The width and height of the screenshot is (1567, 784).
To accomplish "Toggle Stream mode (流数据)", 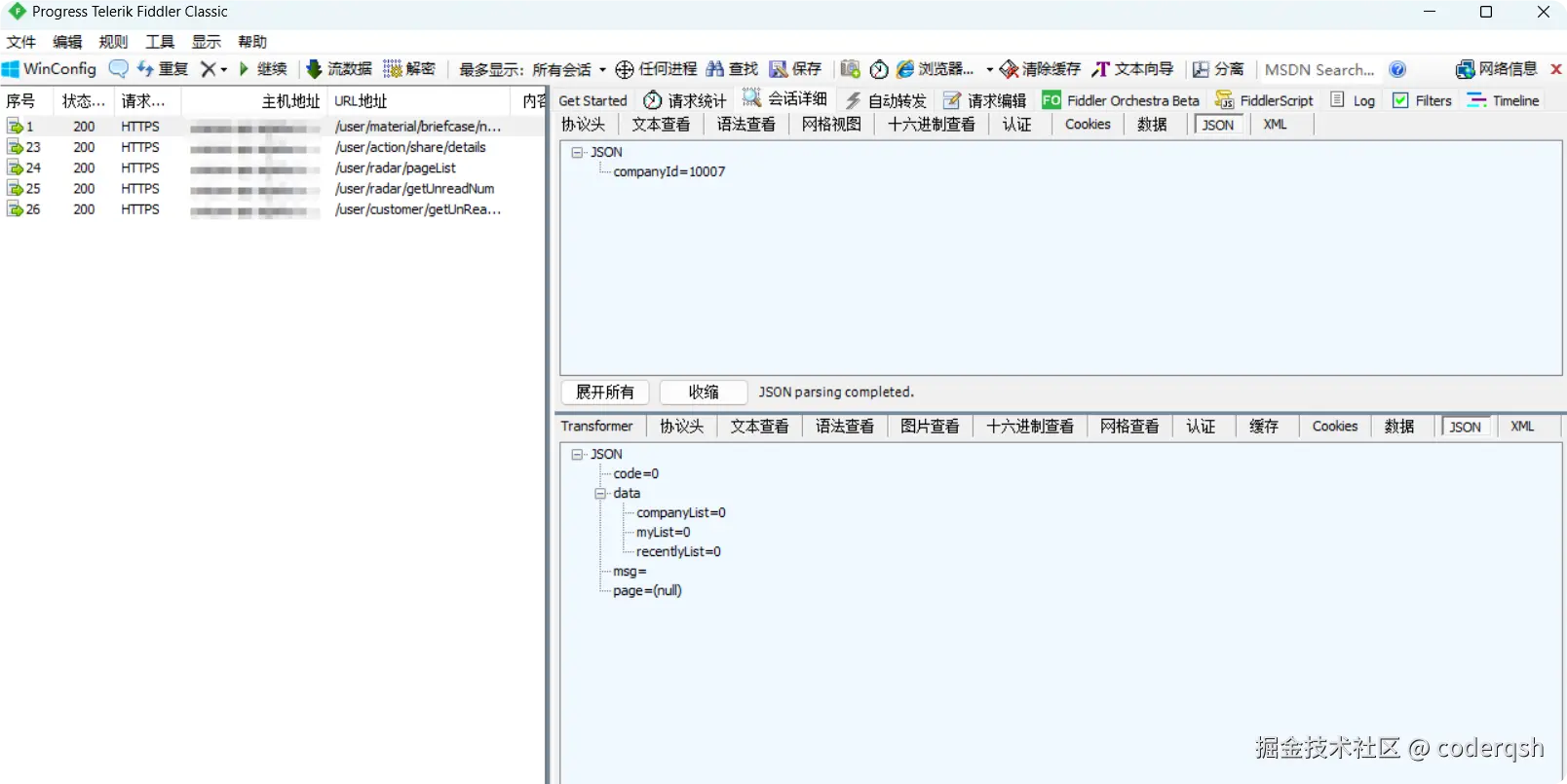I will click(x=339, y=69).
